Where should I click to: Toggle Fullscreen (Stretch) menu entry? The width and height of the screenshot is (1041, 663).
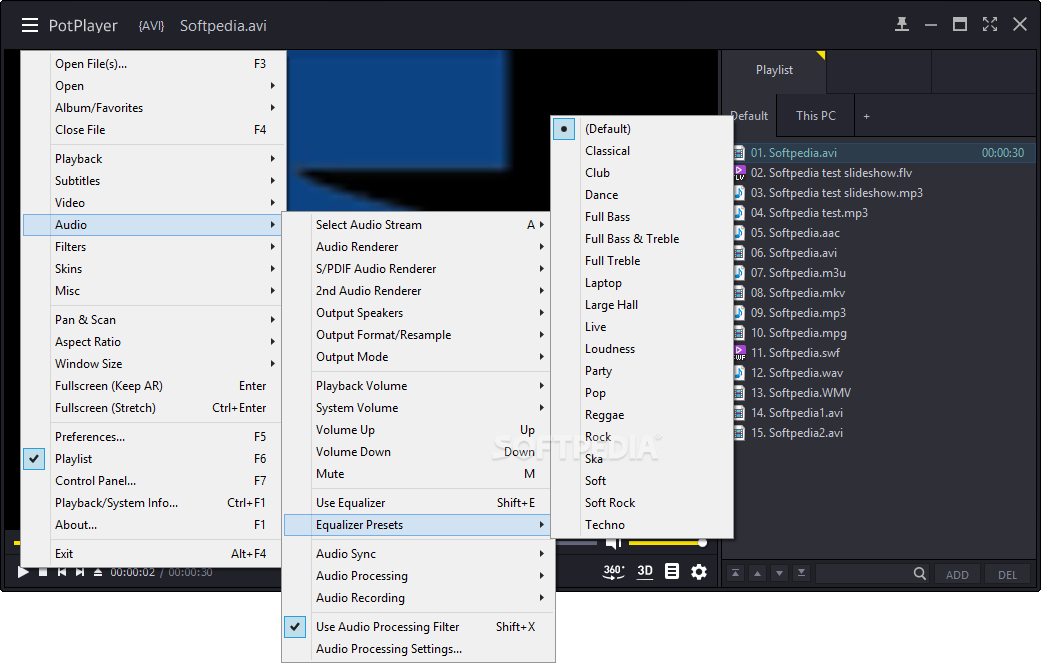click(x=153, y=407)
